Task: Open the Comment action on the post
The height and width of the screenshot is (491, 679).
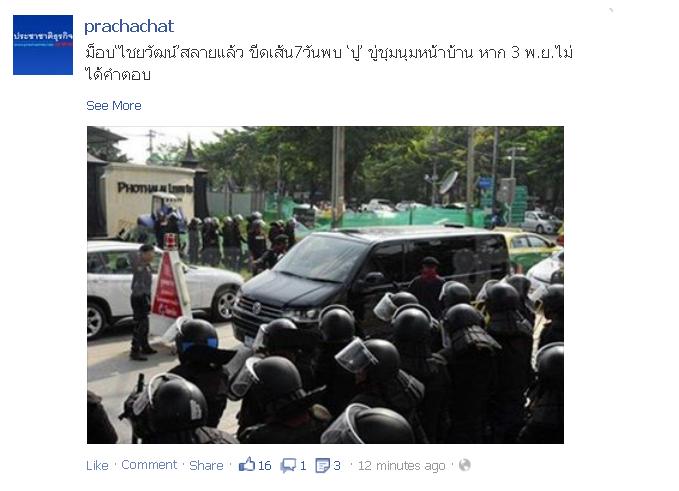Action: (x=149, y=465)
